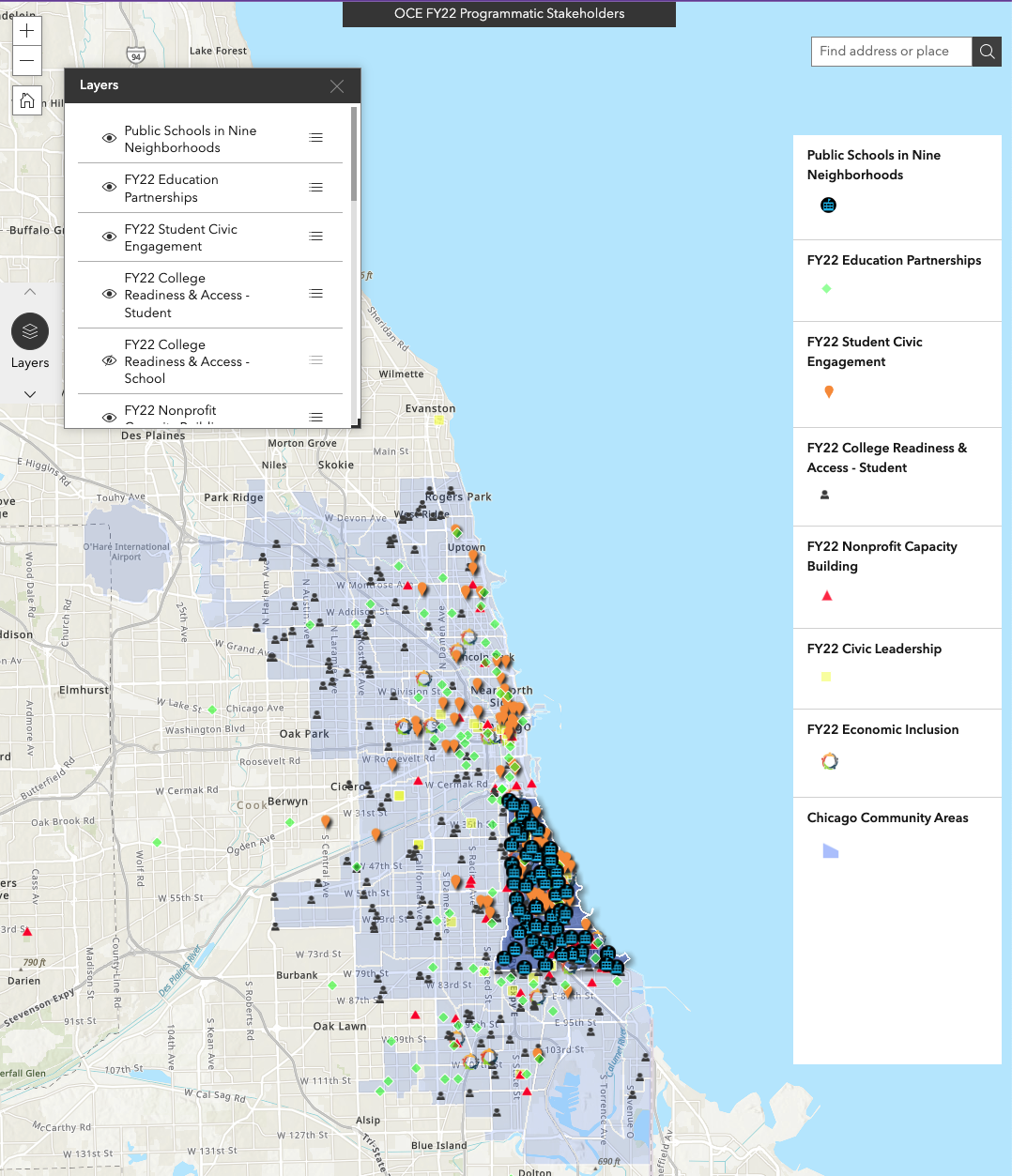Click the Find address or place field
Viewport: 1012px width, 1176px height.
pos(890,52)
